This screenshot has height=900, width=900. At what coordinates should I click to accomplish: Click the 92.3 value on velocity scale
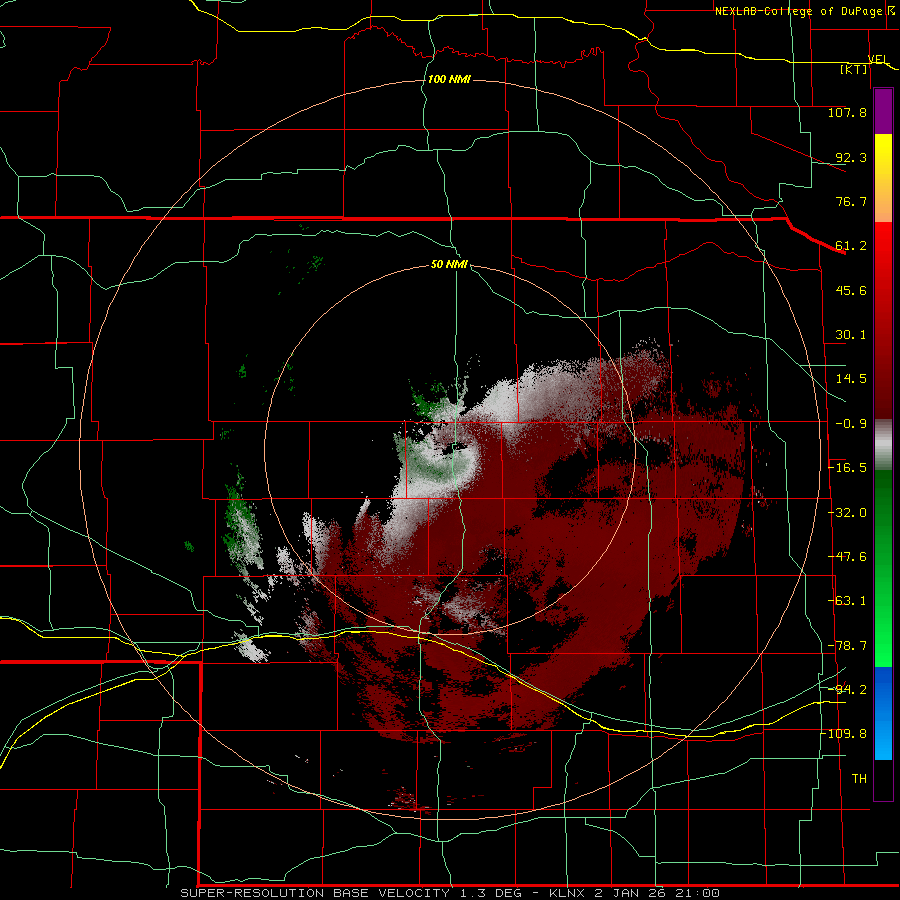pyautogui.click(x=851, y=157)
